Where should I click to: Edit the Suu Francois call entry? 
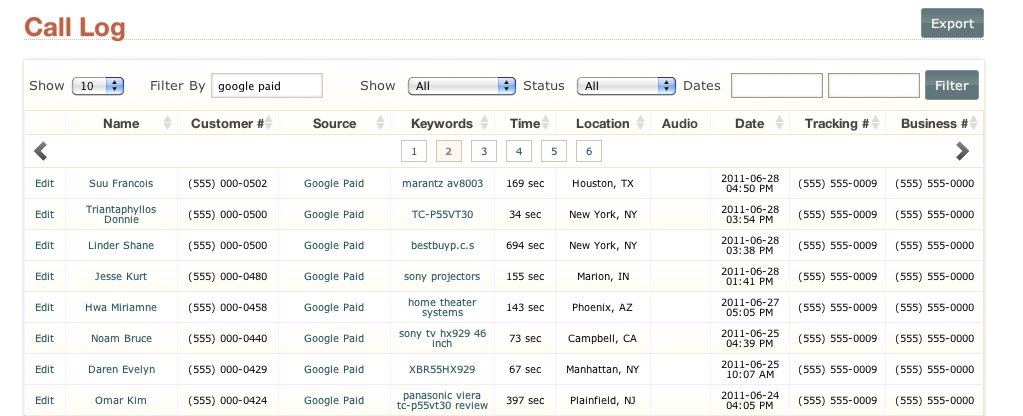click(x=44, y=184)
